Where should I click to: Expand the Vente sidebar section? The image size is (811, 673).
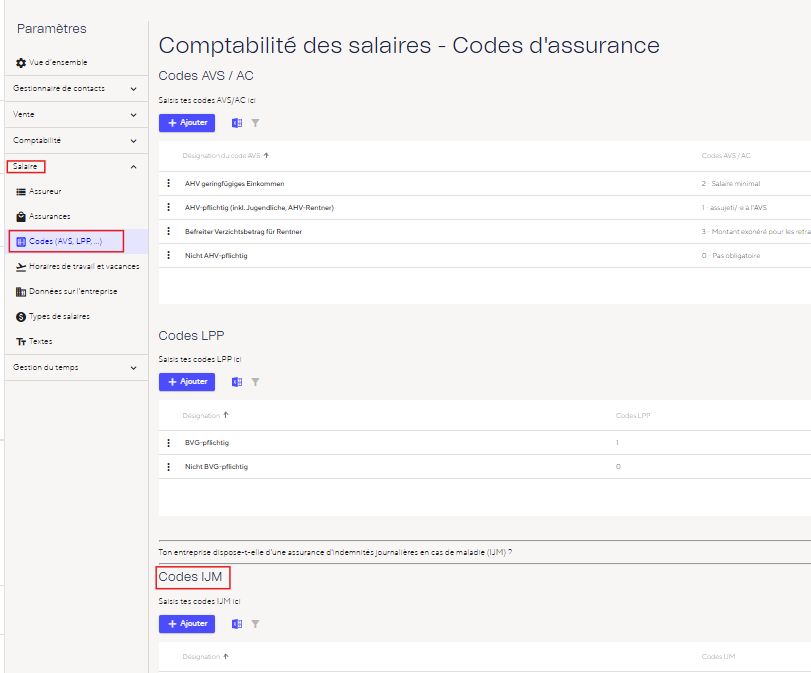pos(134,115)
